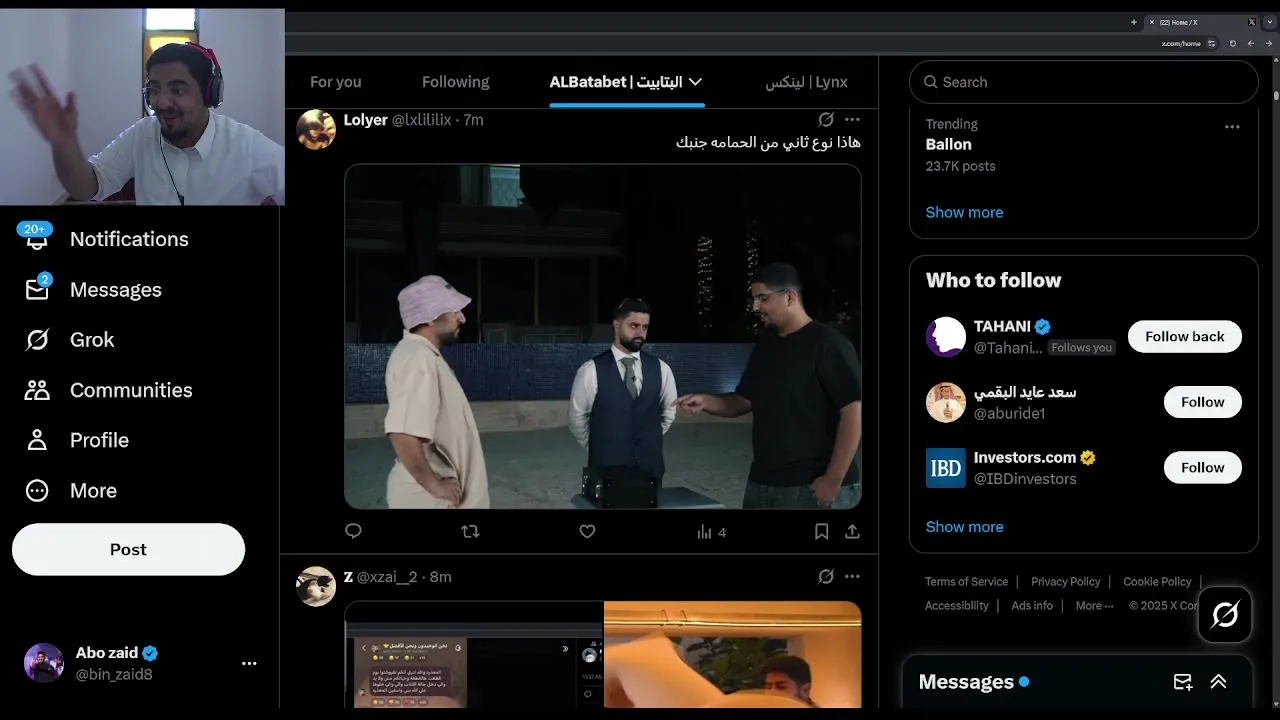Open TAHANI profile name in suggestions

click(1002, 326)
